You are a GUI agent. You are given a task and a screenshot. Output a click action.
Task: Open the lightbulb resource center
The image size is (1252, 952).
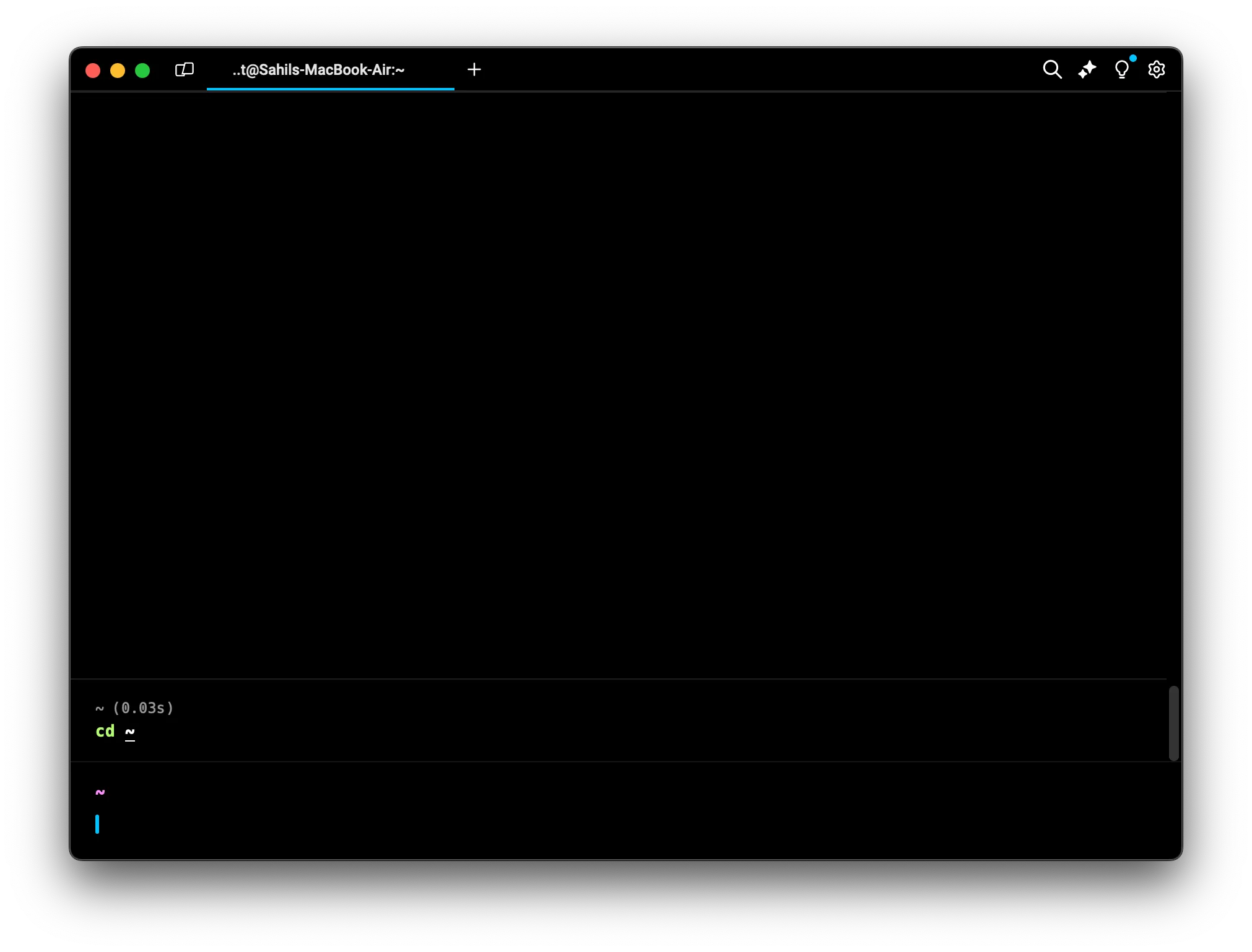point(1121,70)
